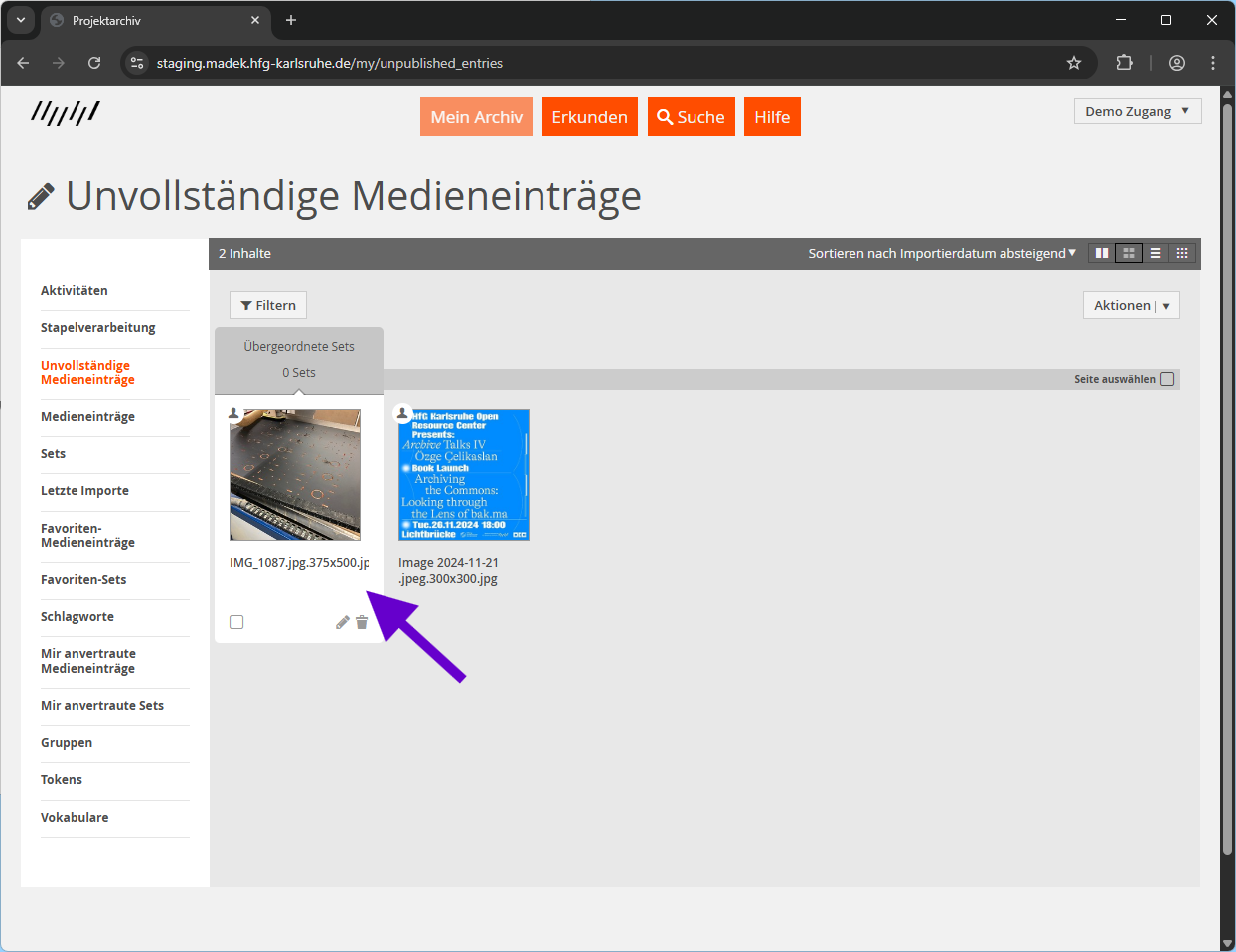
Task: Open the blue Archive Talks poster thumbnail
Action: tap(464, 475)
